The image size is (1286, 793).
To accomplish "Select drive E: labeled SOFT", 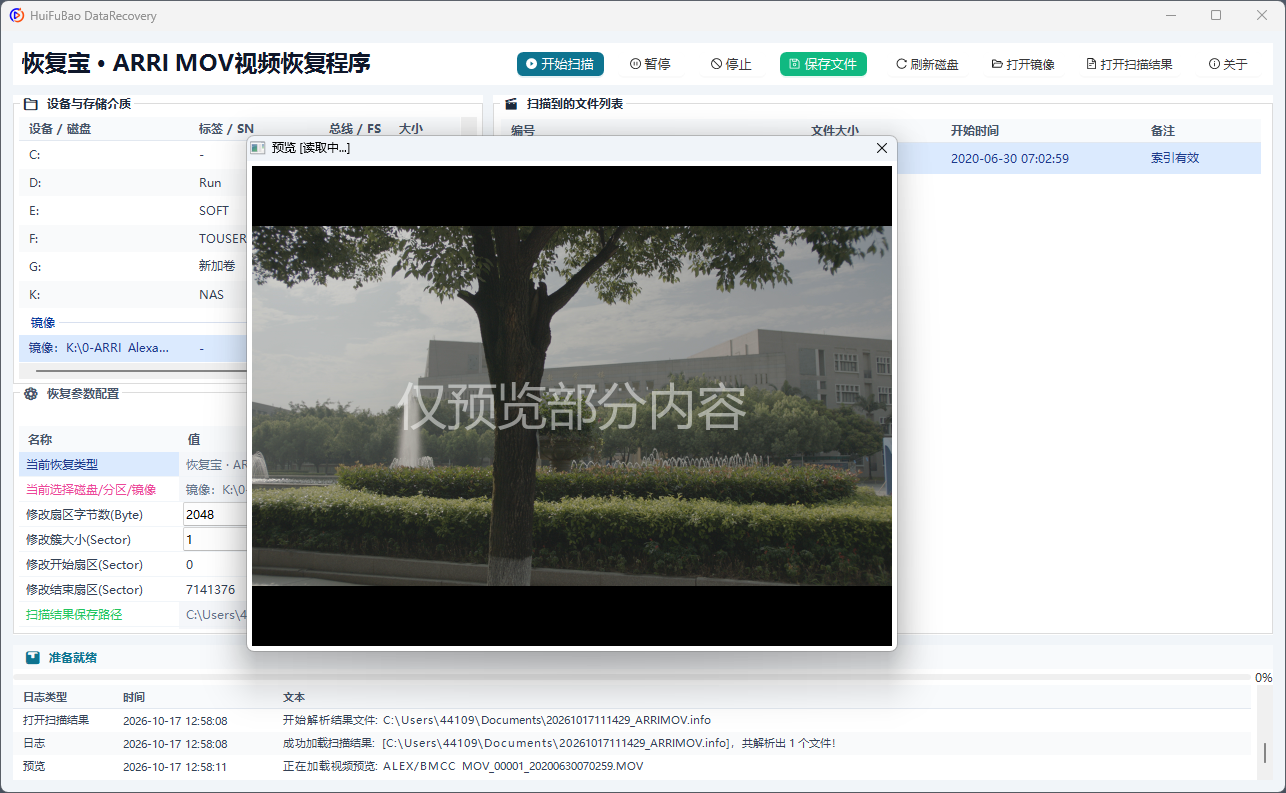I will pos(133,211).
